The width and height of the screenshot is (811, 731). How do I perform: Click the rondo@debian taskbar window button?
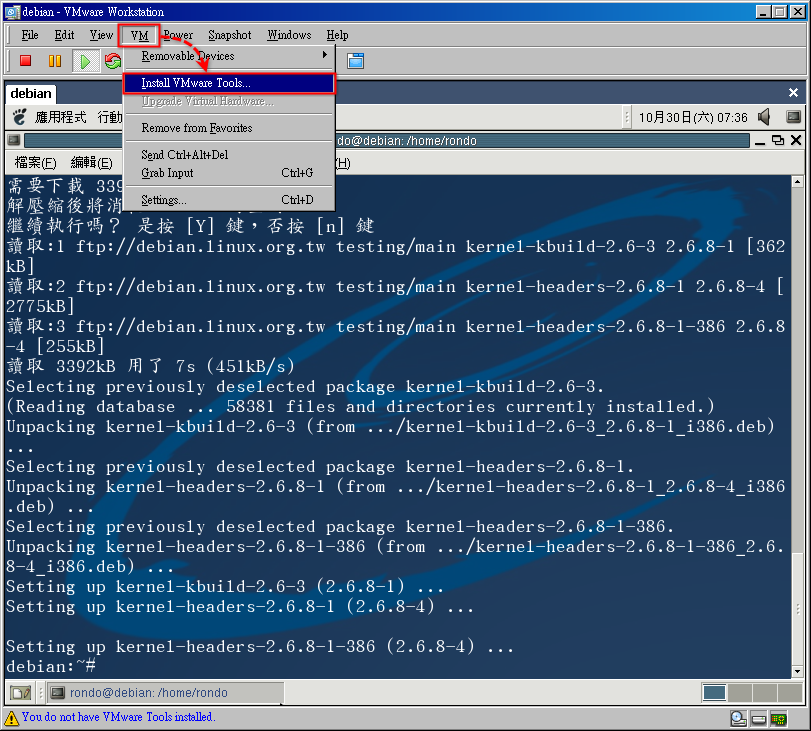click(165, 692)
